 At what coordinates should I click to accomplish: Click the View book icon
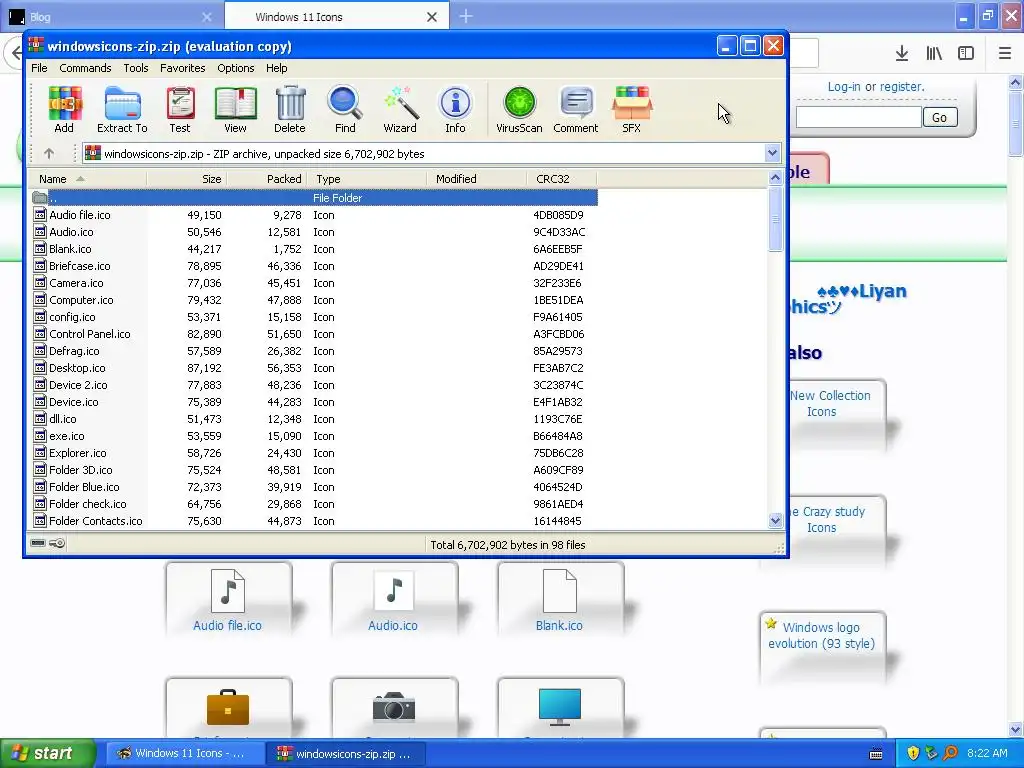click(235, 109)
